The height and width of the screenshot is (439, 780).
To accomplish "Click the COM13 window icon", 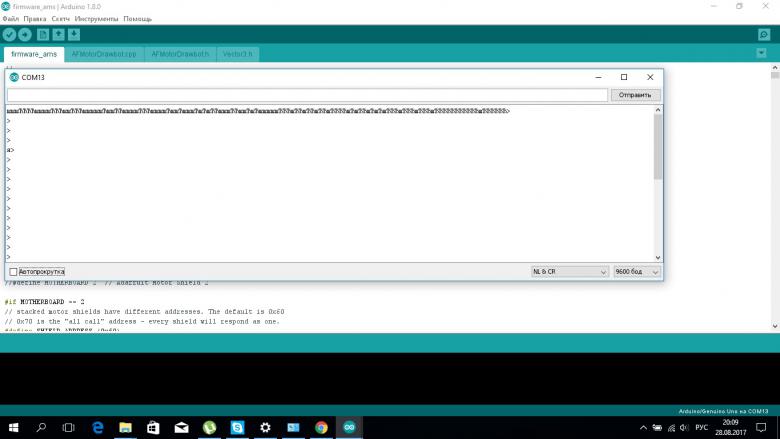I will (14, 78).
